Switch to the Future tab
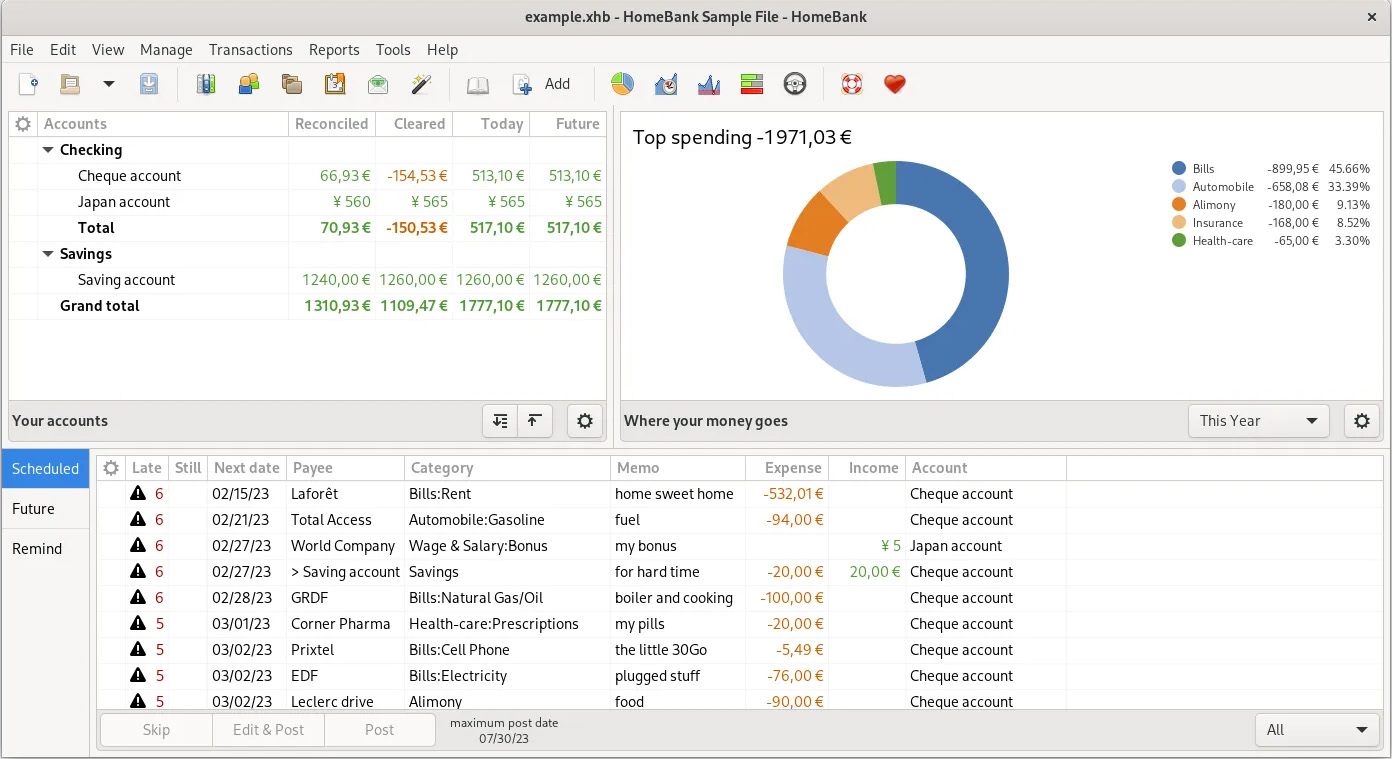Viewport: 1392px width, 759px height. [x=34, y=509]
